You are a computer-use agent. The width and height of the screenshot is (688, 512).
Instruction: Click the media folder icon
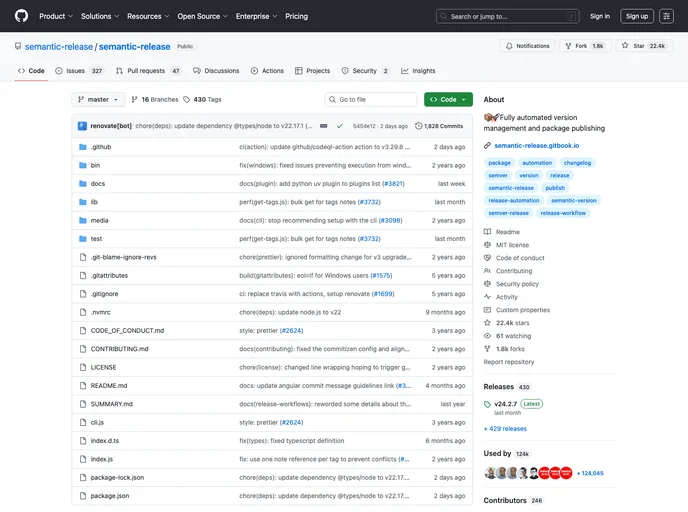coord(82,221)
